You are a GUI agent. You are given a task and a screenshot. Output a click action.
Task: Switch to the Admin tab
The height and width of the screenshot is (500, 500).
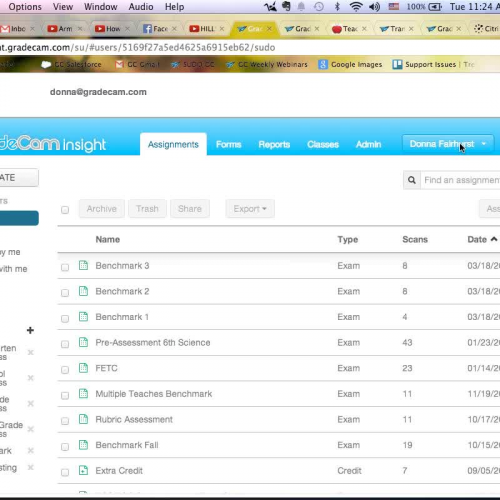pos(368,144)
